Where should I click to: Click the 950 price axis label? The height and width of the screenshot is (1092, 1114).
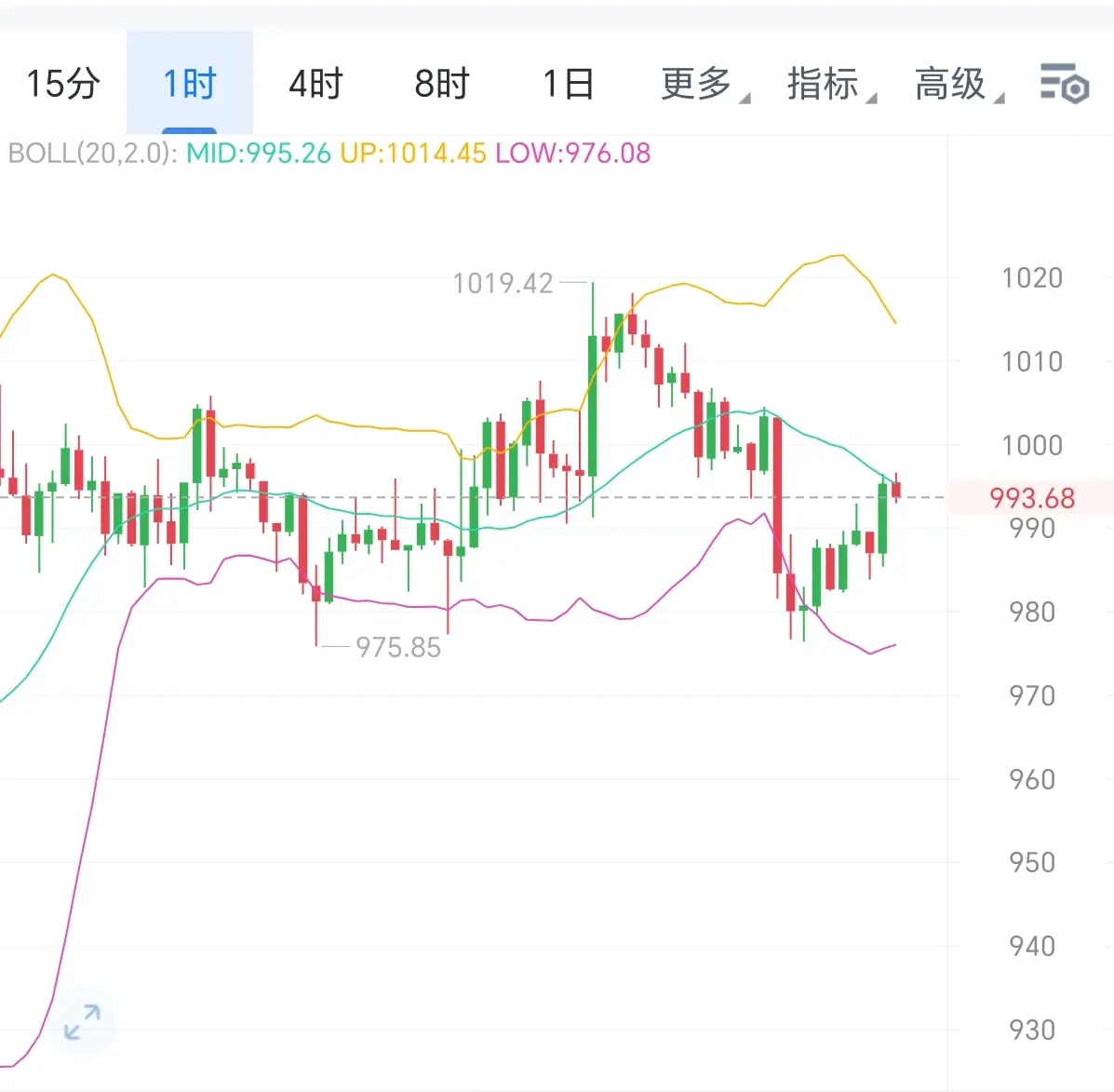coord(1031,862)
